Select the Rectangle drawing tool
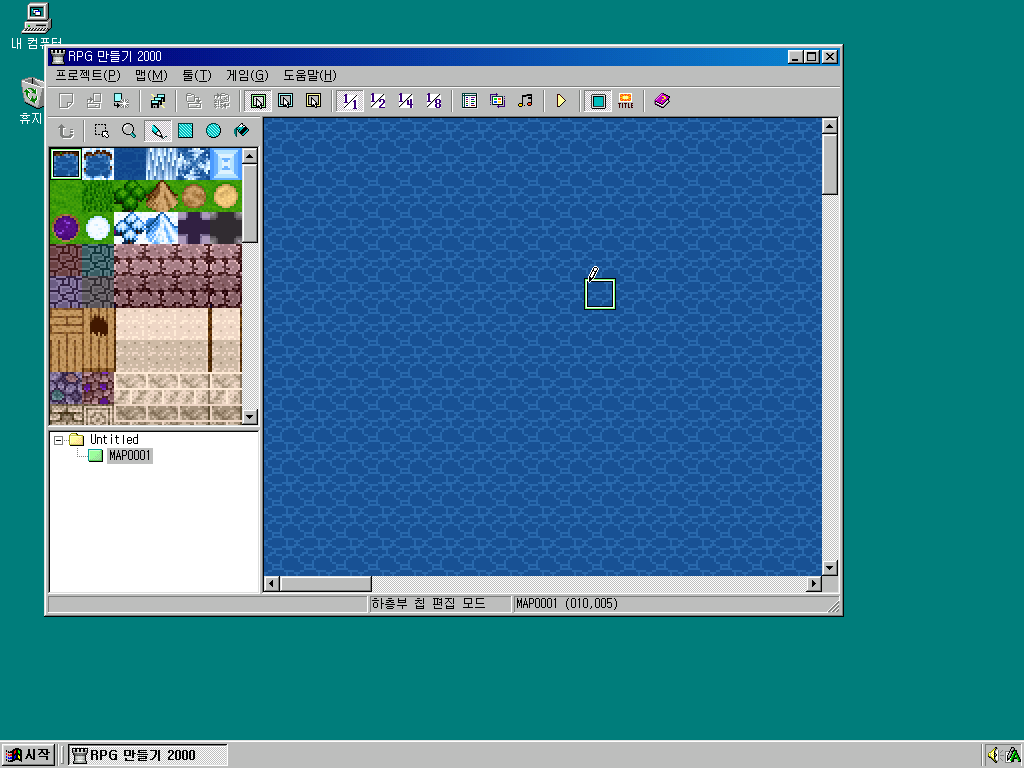Screen dimensions: 1024x768 pos(185,131)
